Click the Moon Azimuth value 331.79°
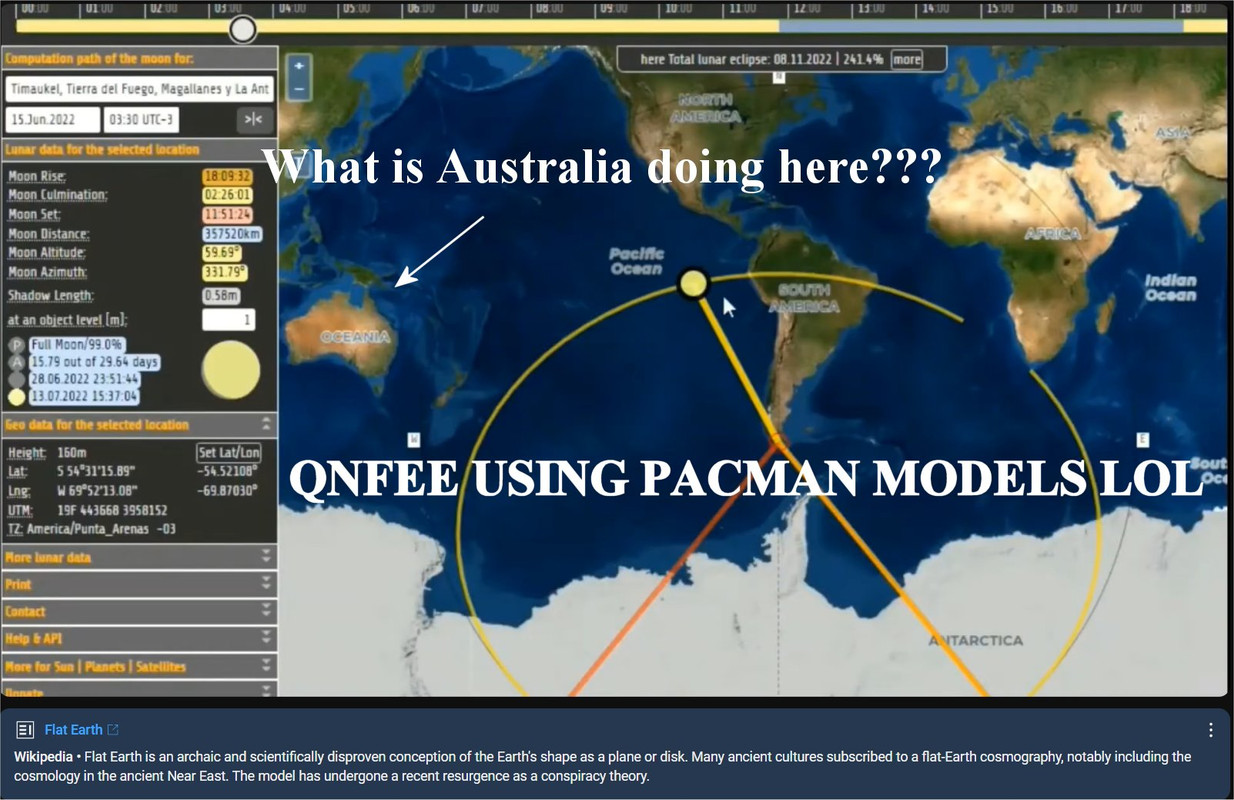The image size is (1234, 800). point(225,272)
